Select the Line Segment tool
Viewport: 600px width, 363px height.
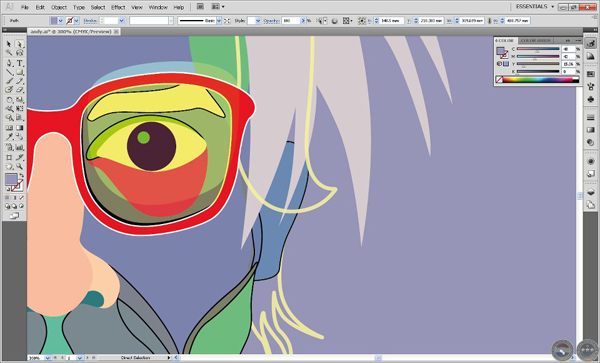(x=9, y=72)
